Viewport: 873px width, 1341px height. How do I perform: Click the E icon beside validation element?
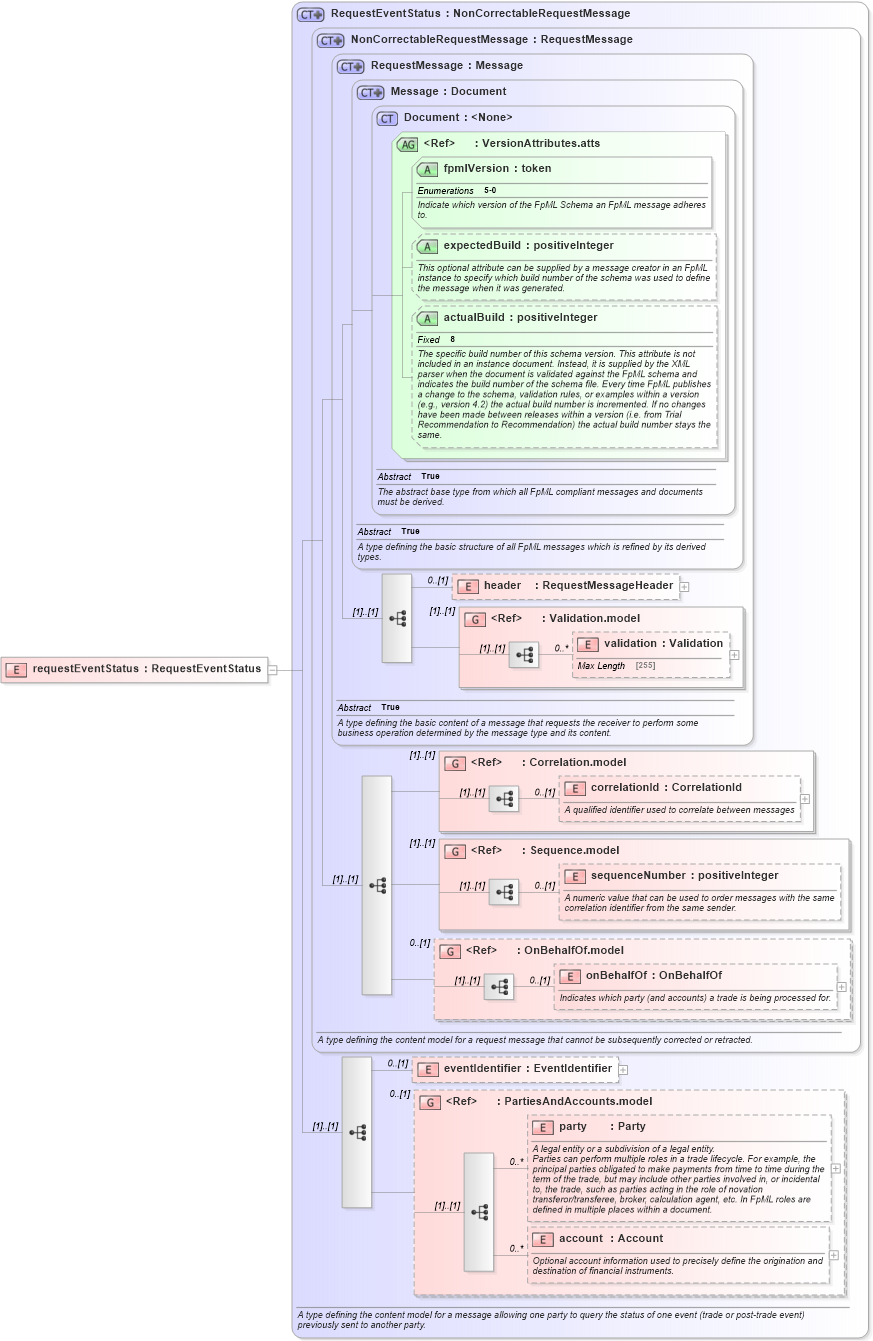[x=587, y=644]
